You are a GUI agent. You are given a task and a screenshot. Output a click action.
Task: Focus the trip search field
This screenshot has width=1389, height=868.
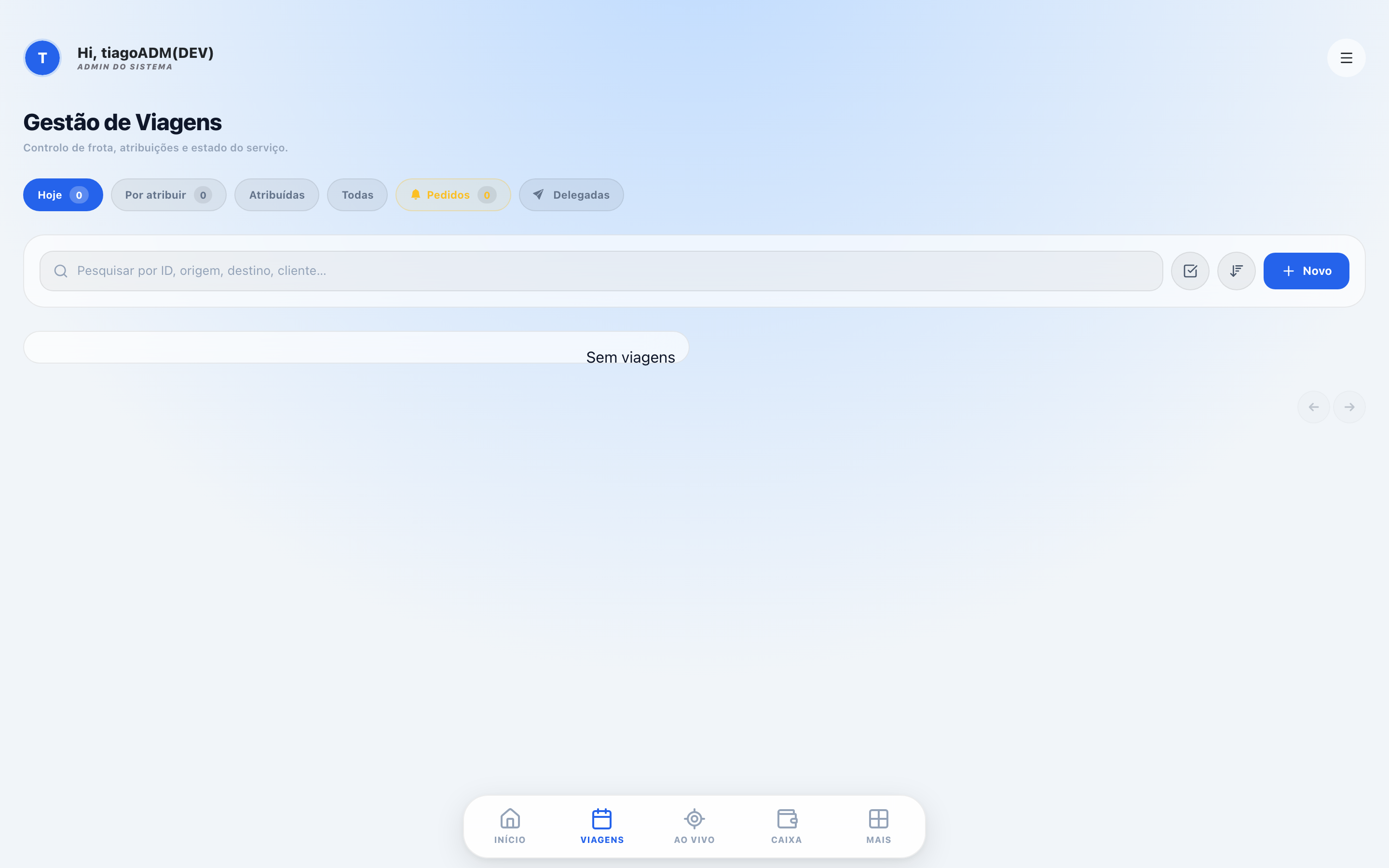point(601,271)
